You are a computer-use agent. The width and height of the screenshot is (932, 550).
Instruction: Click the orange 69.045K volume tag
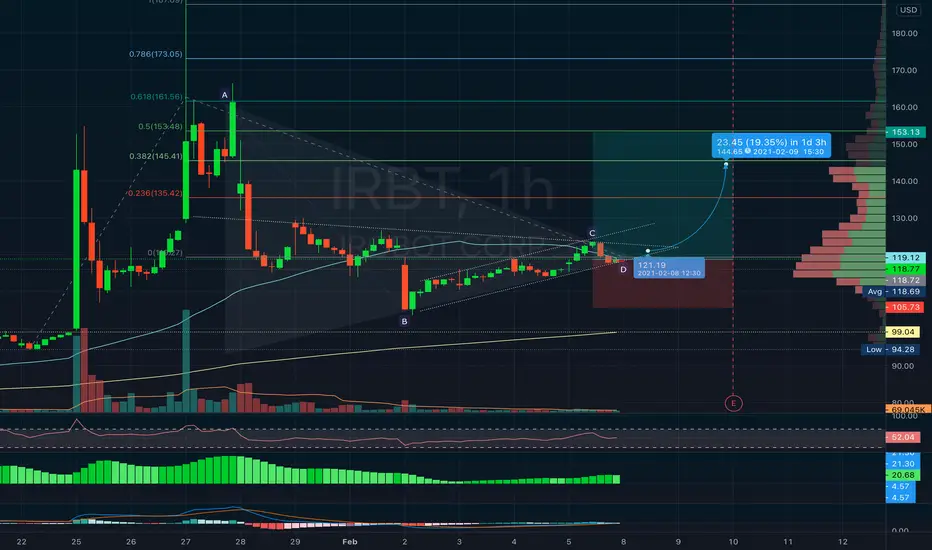(908, 409)
